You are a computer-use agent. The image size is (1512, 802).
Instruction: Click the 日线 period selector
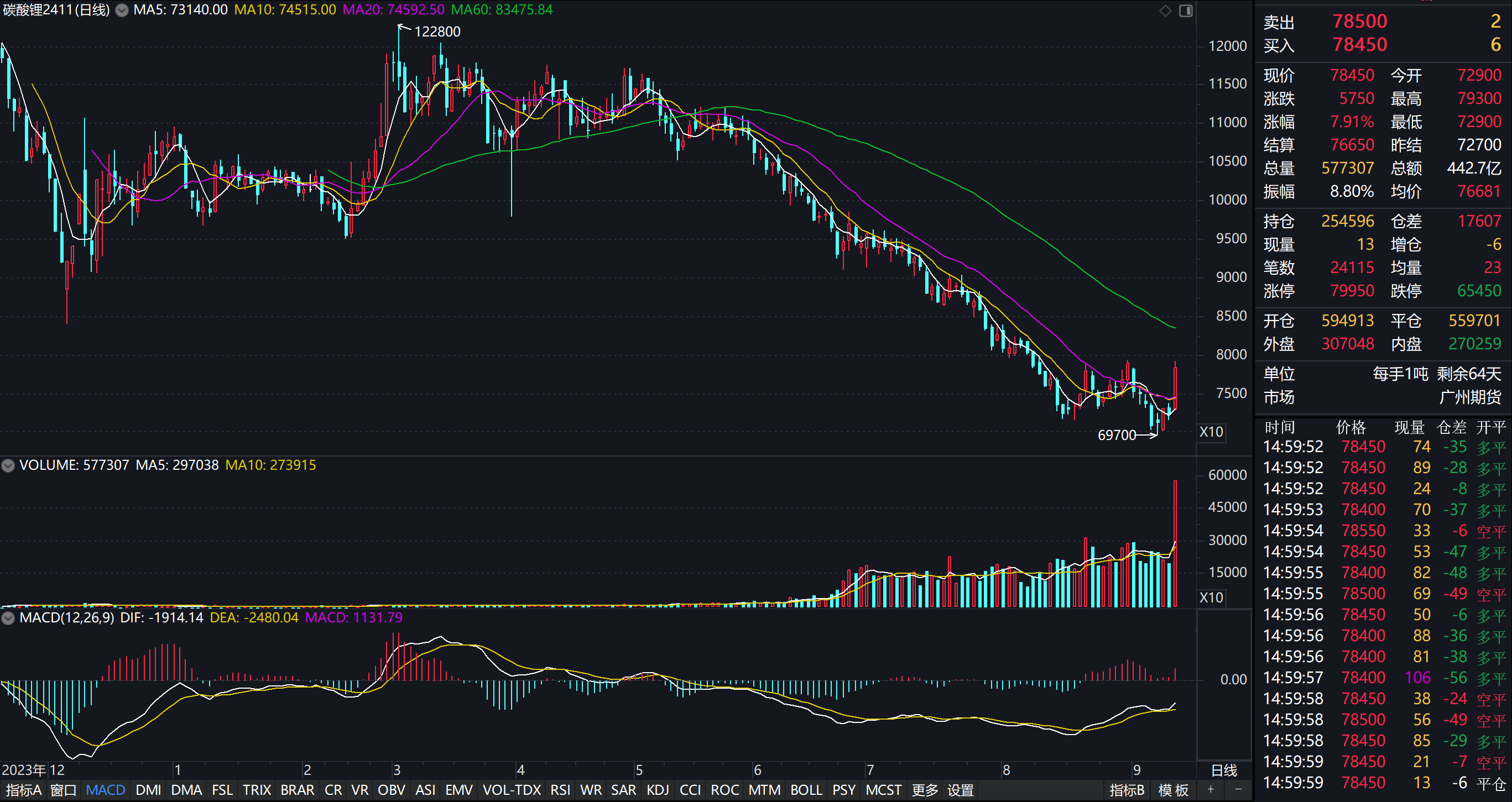(1224, 770)
